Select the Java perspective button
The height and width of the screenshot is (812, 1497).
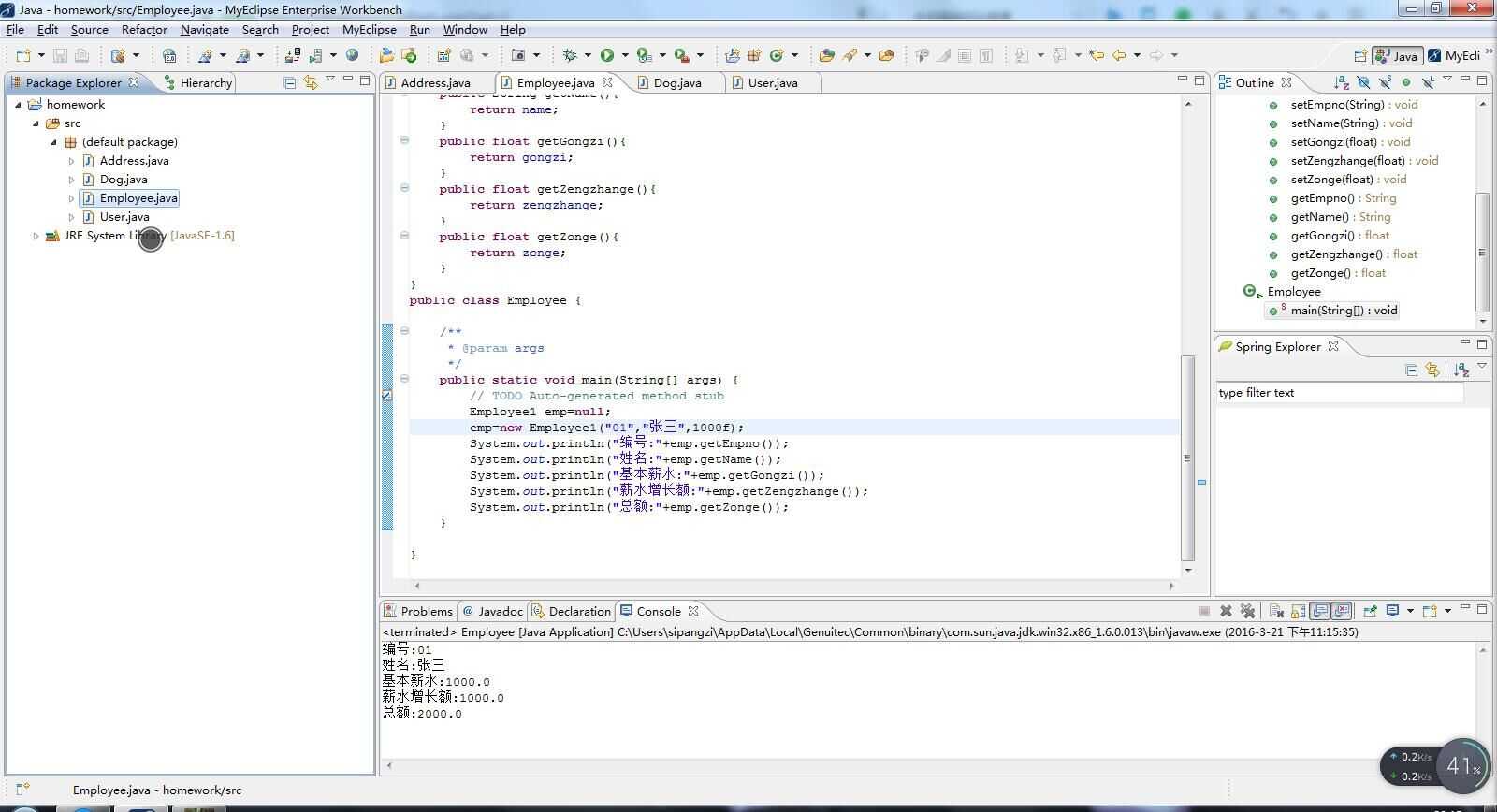[1398, 55]
